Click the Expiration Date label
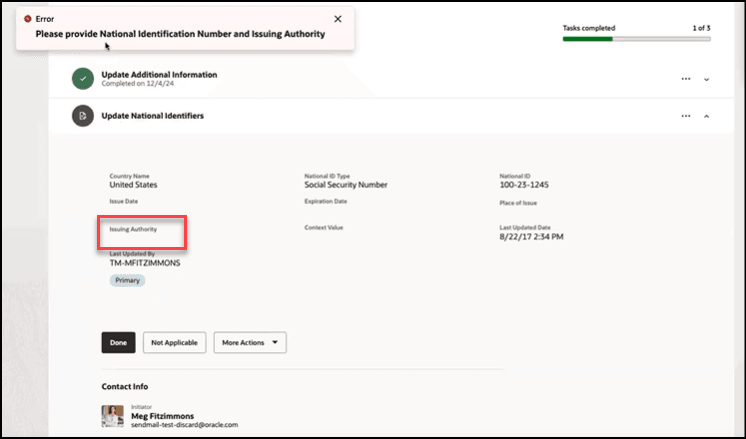Screen dimensions: 746x439 point(326,202)
